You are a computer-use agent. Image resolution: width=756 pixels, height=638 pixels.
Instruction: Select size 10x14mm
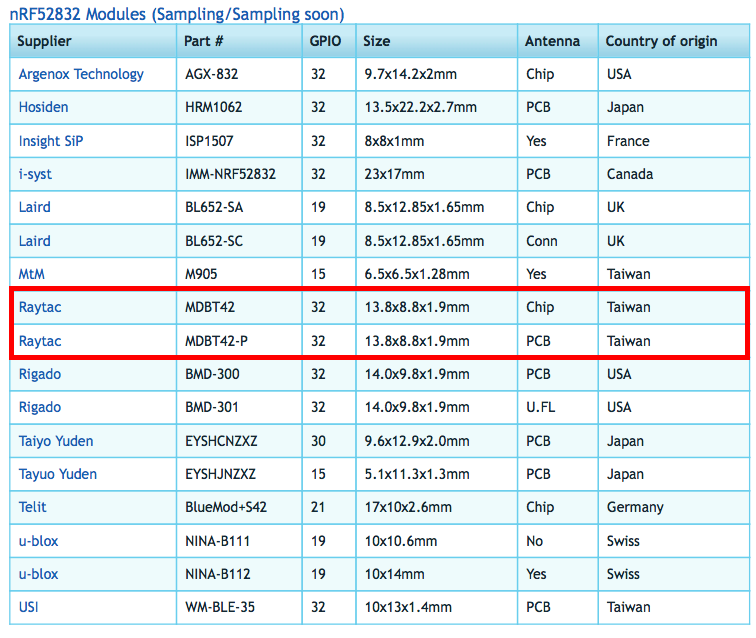pyautogui.click(x=394, y=574)
